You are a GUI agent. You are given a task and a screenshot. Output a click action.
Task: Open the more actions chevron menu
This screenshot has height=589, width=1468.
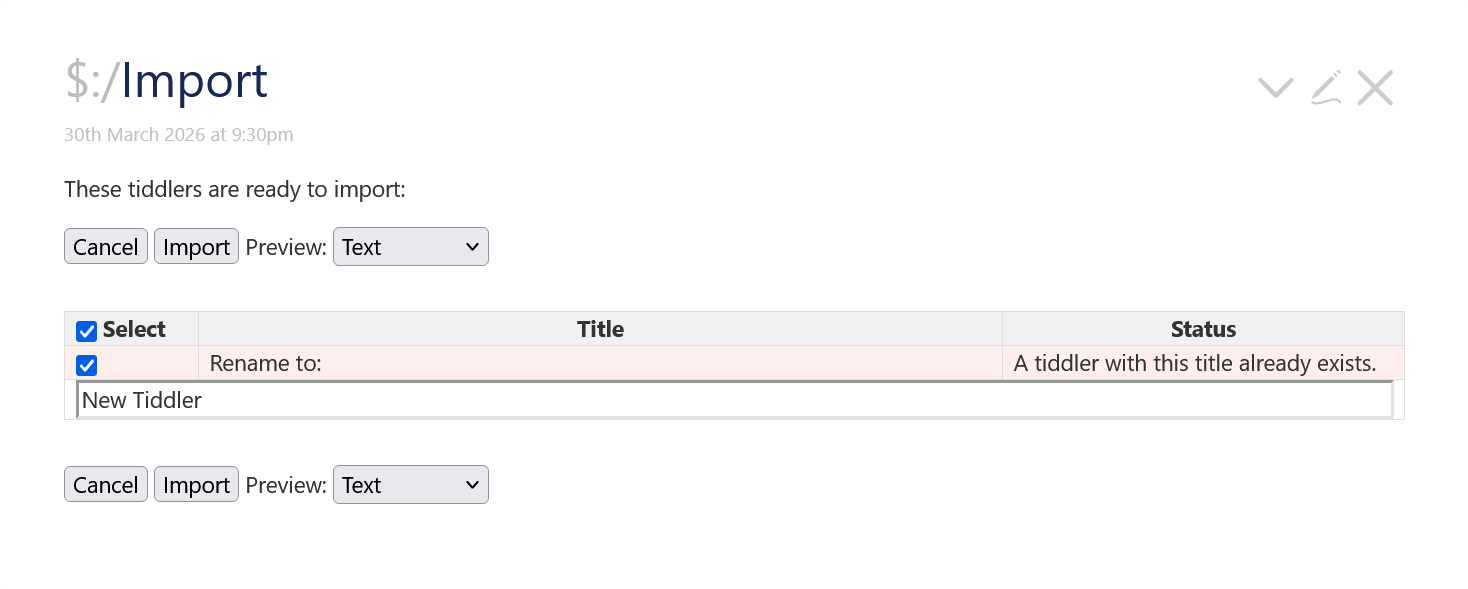pos(1275,88)
